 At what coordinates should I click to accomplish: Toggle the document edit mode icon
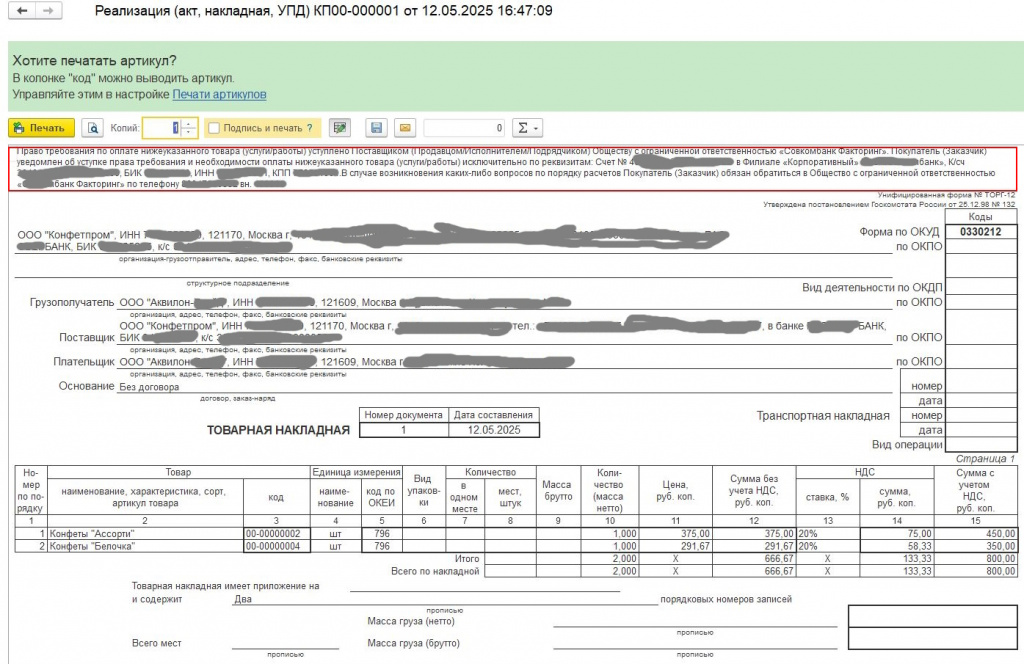point(340,128)
